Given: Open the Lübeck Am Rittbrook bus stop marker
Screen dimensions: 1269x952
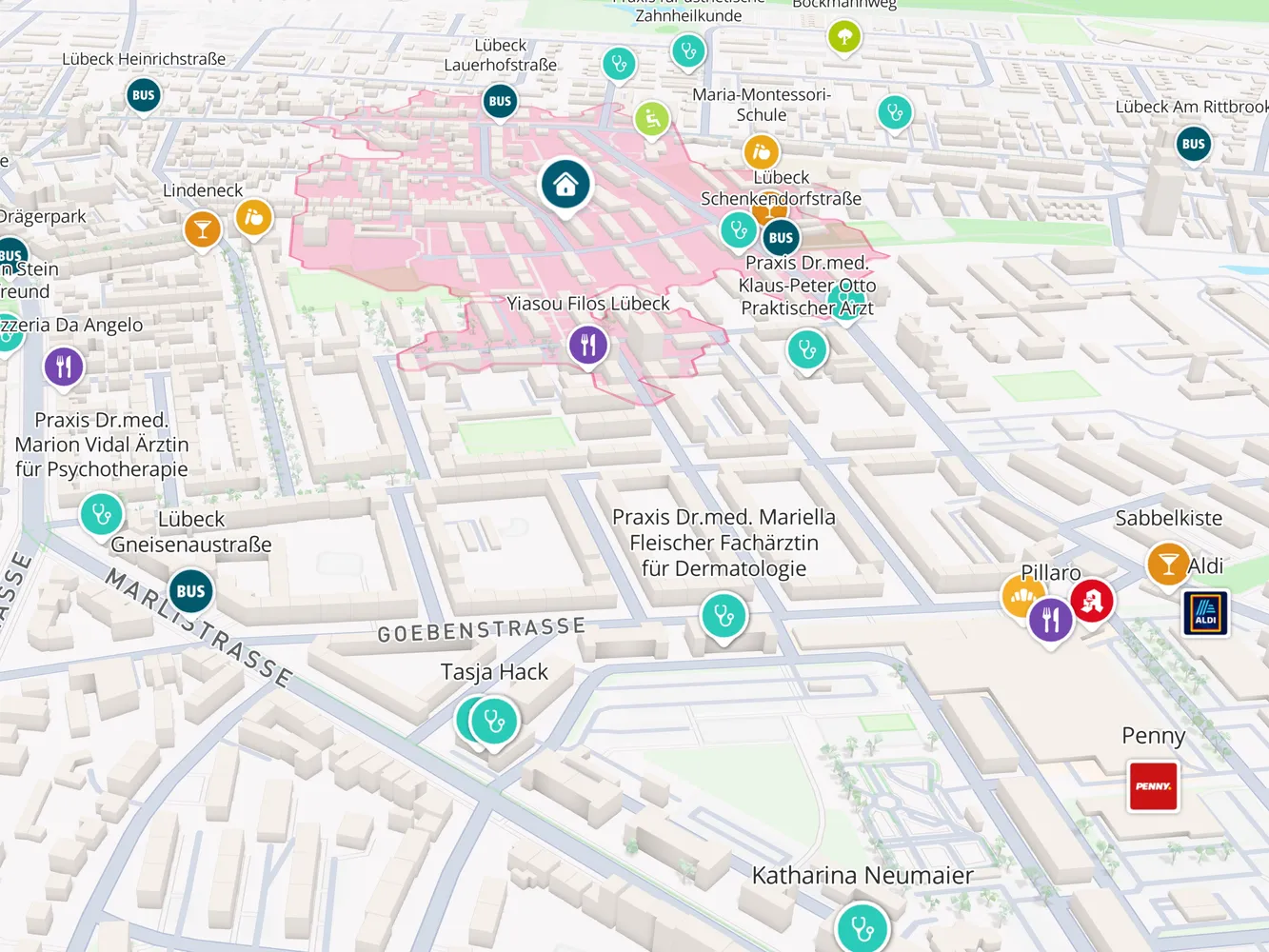Looking at the screenshot, I should 1193,145.
